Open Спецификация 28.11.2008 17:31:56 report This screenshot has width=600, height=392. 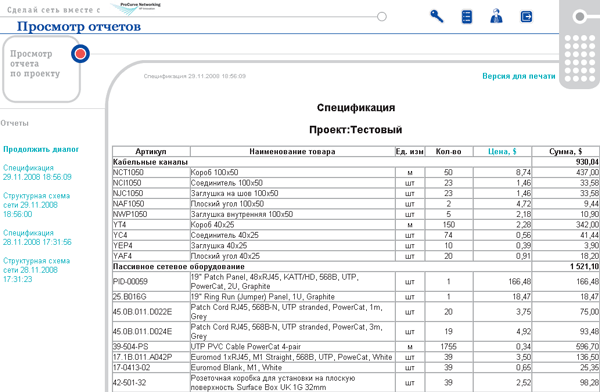click(37, 237)
